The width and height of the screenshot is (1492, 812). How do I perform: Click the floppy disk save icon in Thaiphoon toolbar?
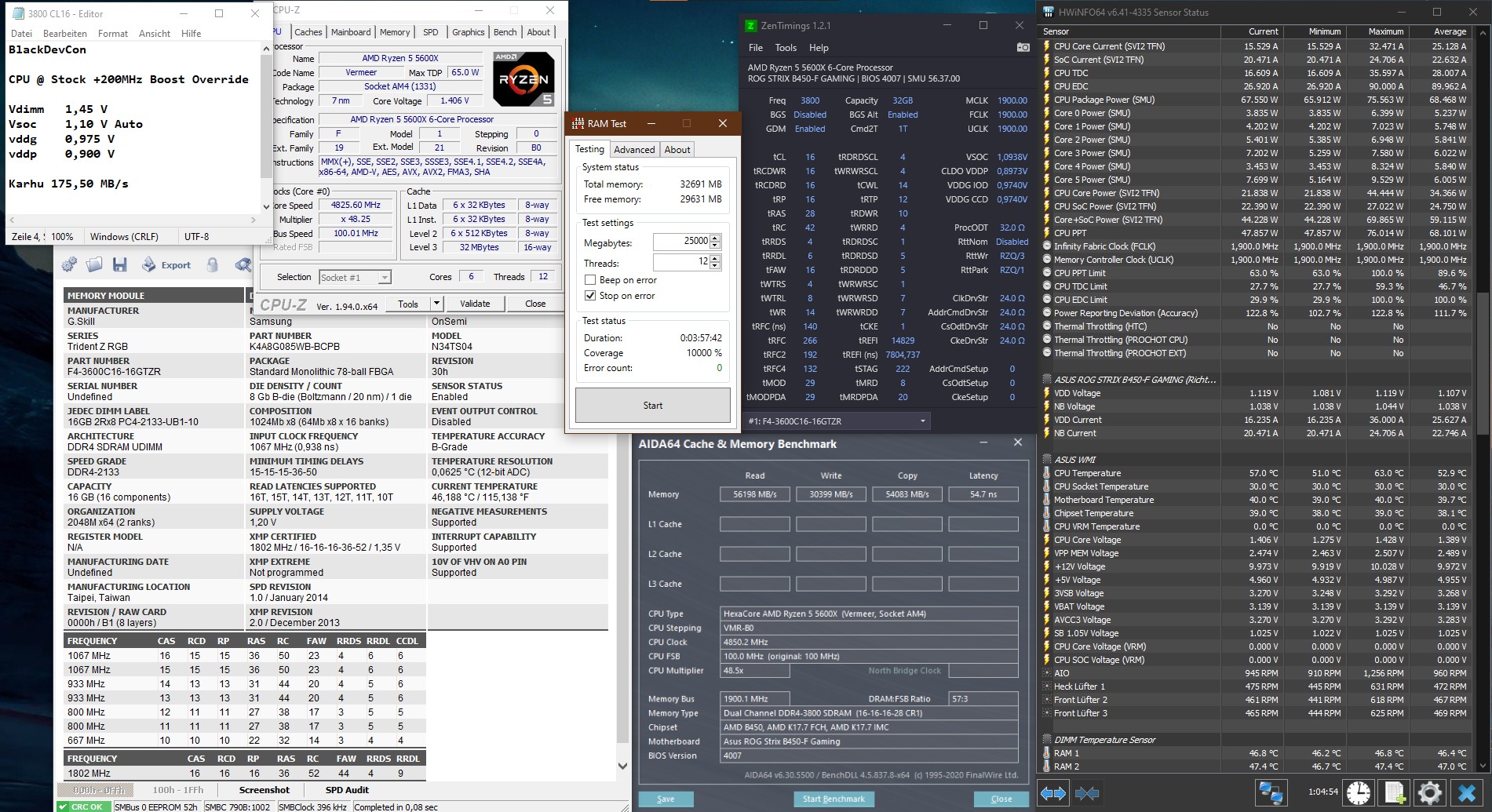pos(120,264)
